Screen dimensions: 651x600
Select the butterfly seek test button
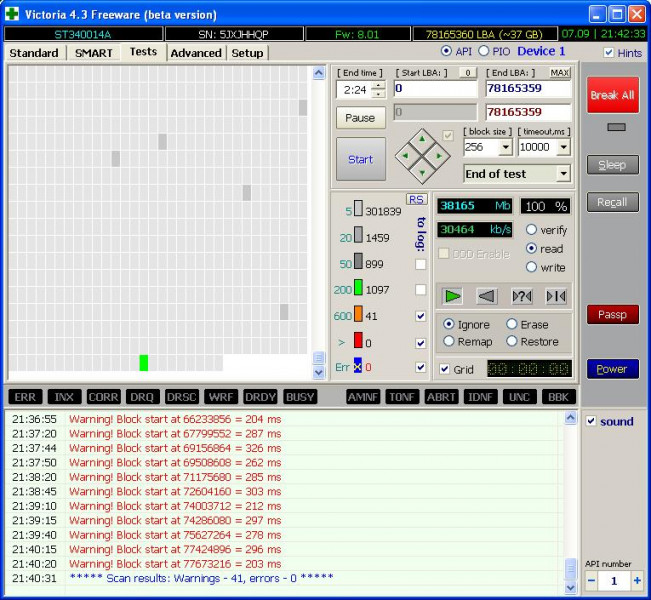[556, 296]
